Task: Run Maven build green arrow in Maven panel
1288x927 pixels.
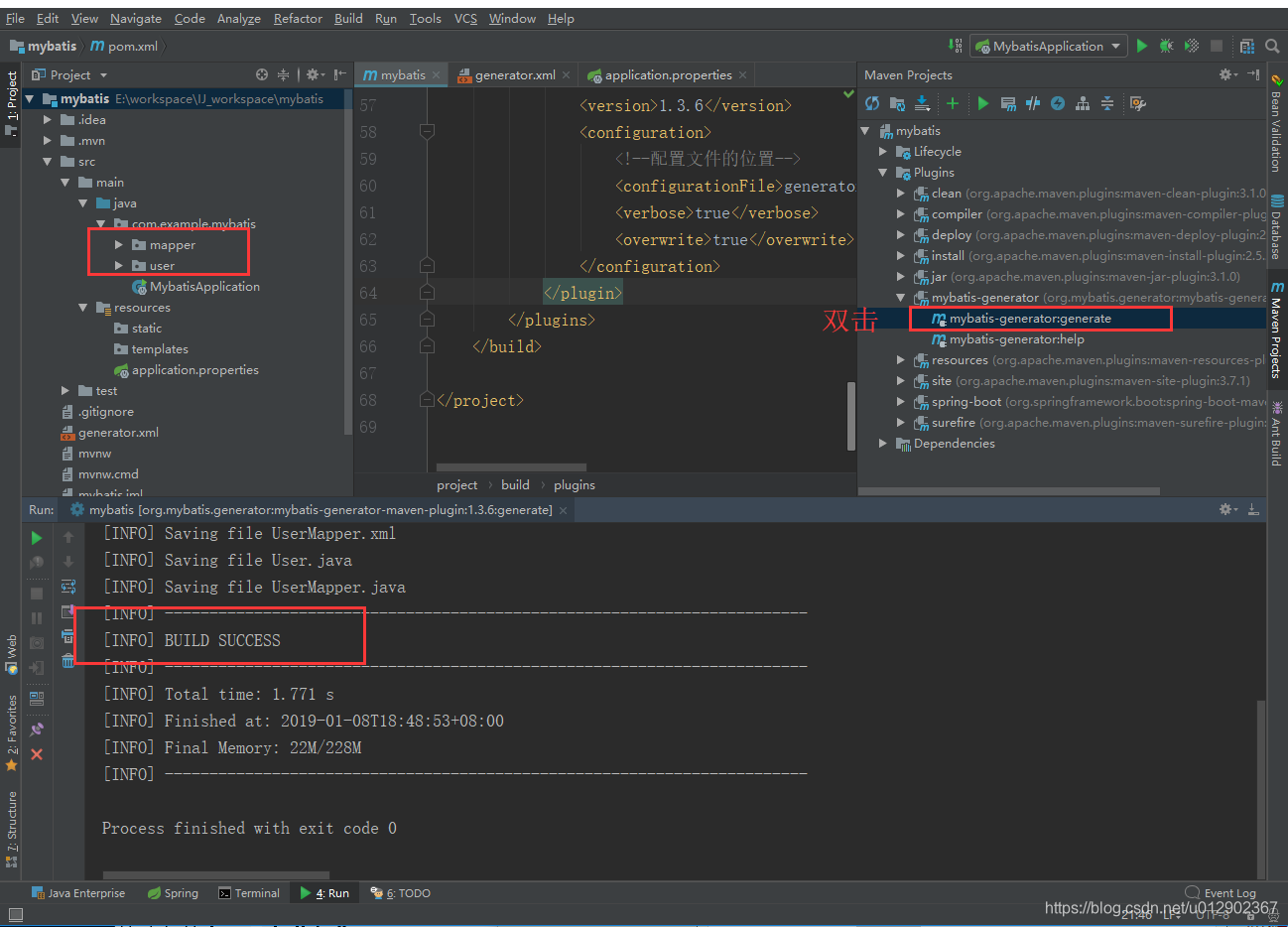Action: [x=983, y=103]
